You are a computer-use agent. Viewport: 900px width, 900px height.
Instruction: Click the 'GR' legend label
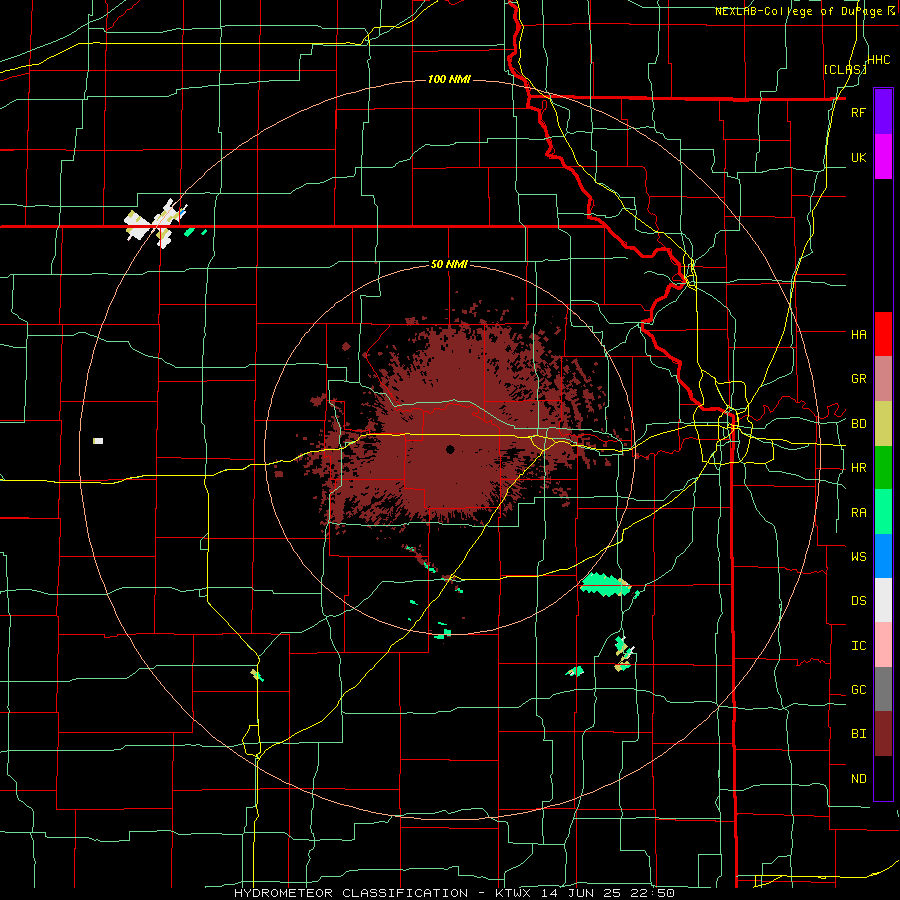(858, 379)
